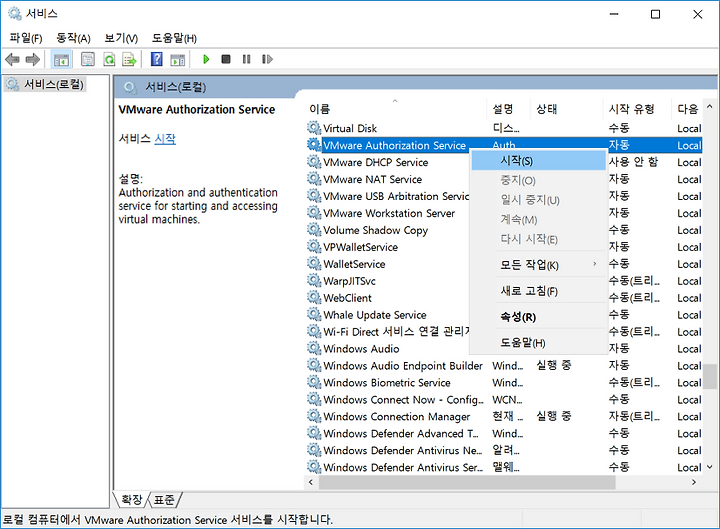Maximize the 서비스 window
This screenshot has height=529, width=720.
pos(655,14)
